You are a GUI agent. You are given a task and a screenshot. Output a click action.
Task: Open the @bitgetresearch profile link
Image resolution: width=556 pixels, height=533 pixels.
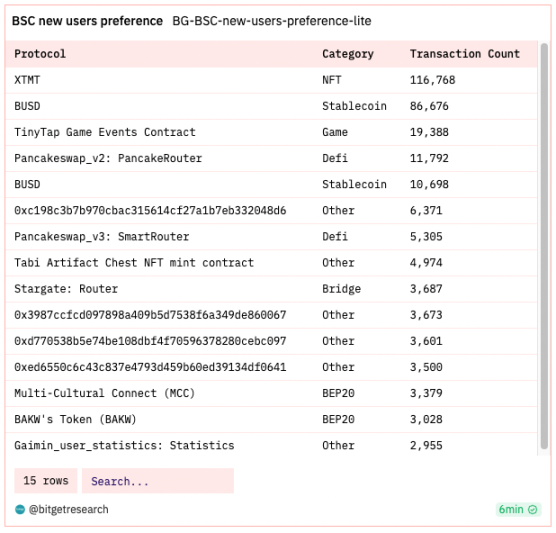pyautogui.click(x=68, y=510)
